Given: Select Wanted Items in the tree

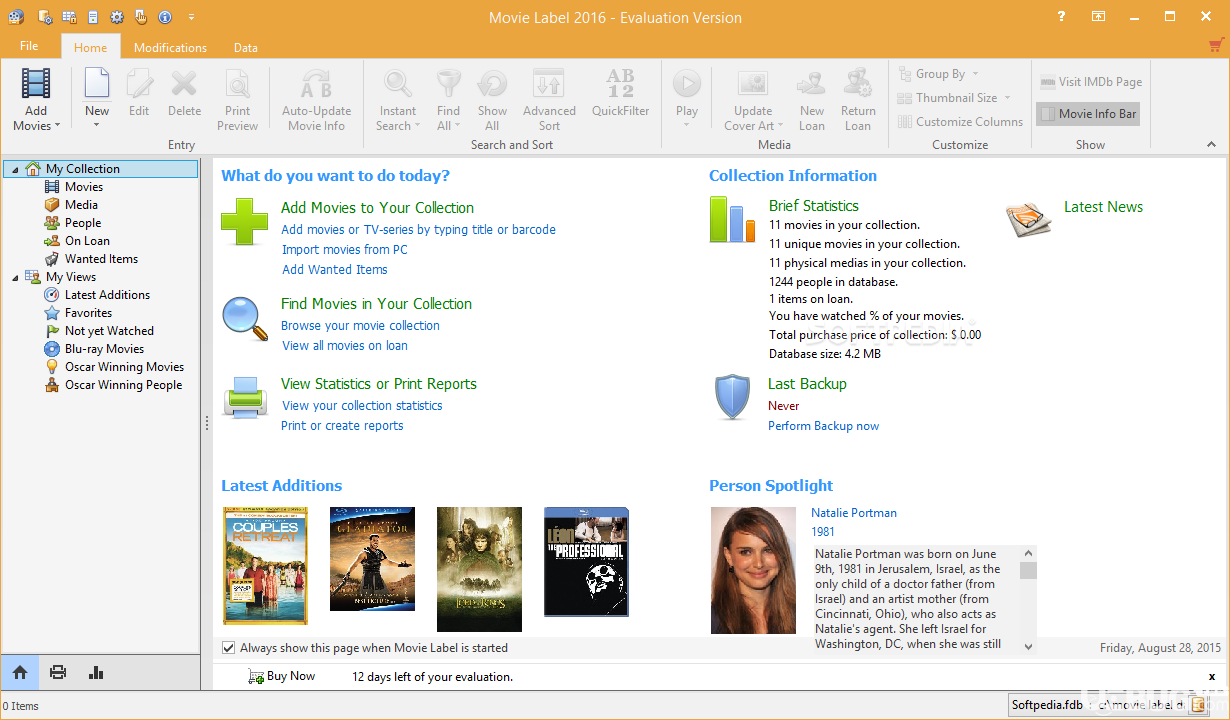Looking at the screenshot, I should coord(101,259).
